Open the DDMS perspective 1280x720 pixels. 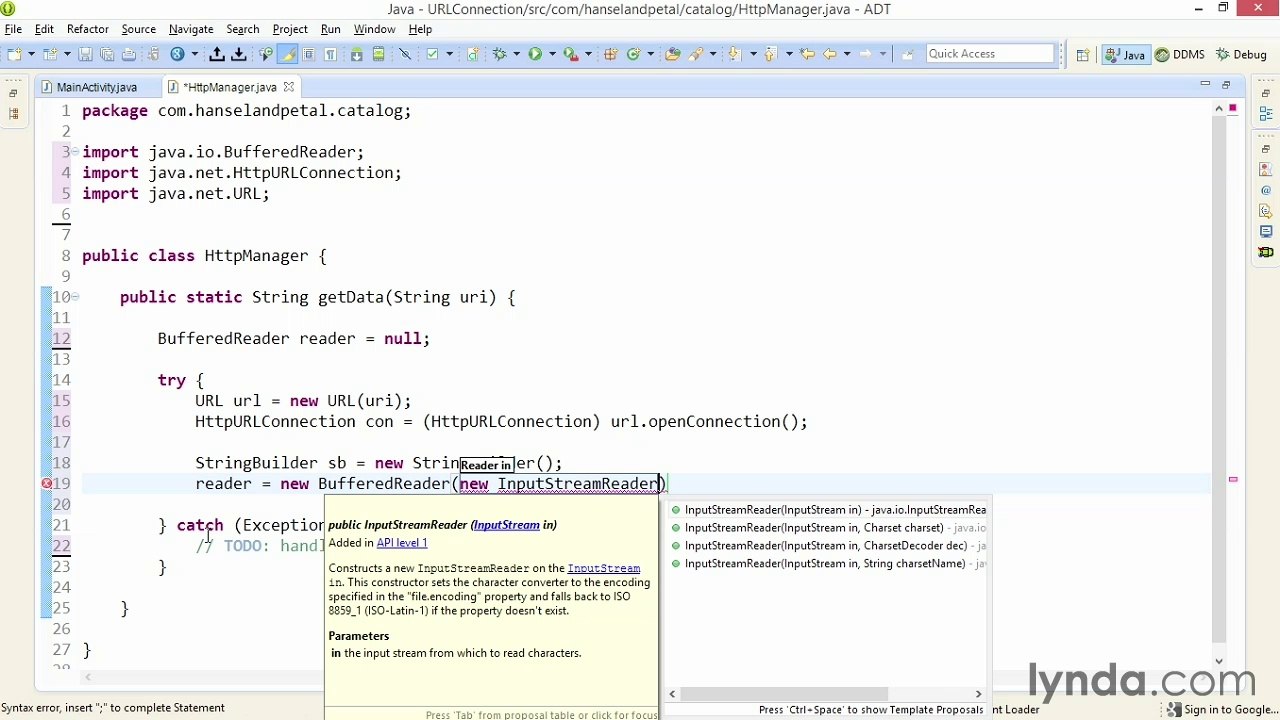pyautogui.click(x=1180, y=54)
